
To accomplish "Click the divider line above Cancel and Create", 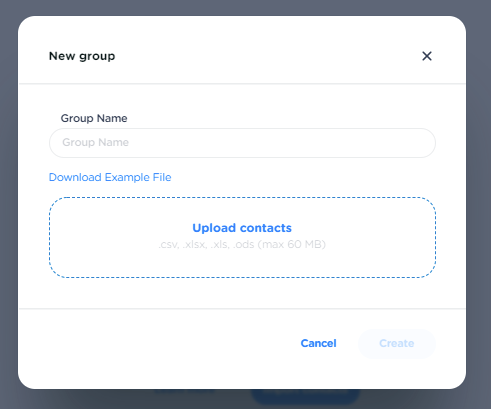I will pos(242,309).
